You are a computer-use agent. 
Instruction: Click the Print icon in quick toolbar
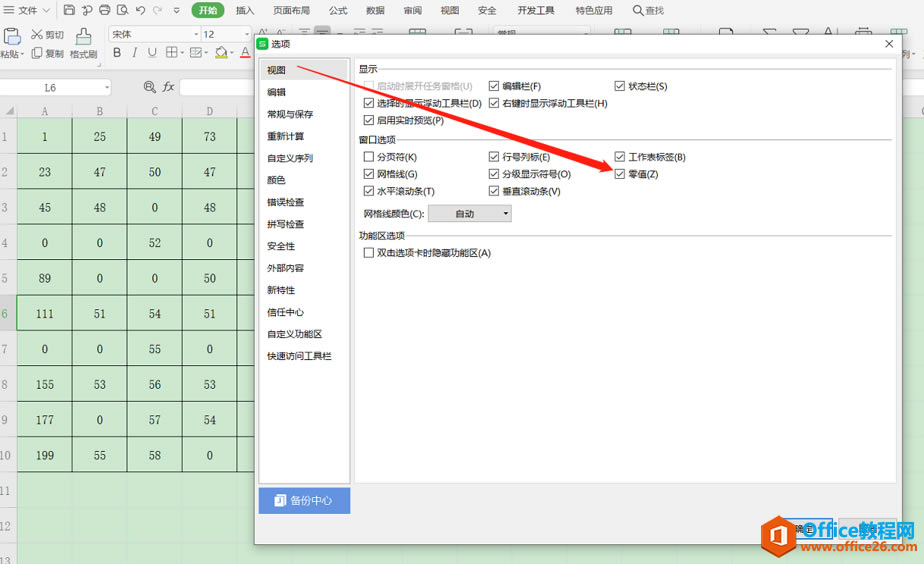[x=104, y=10]
